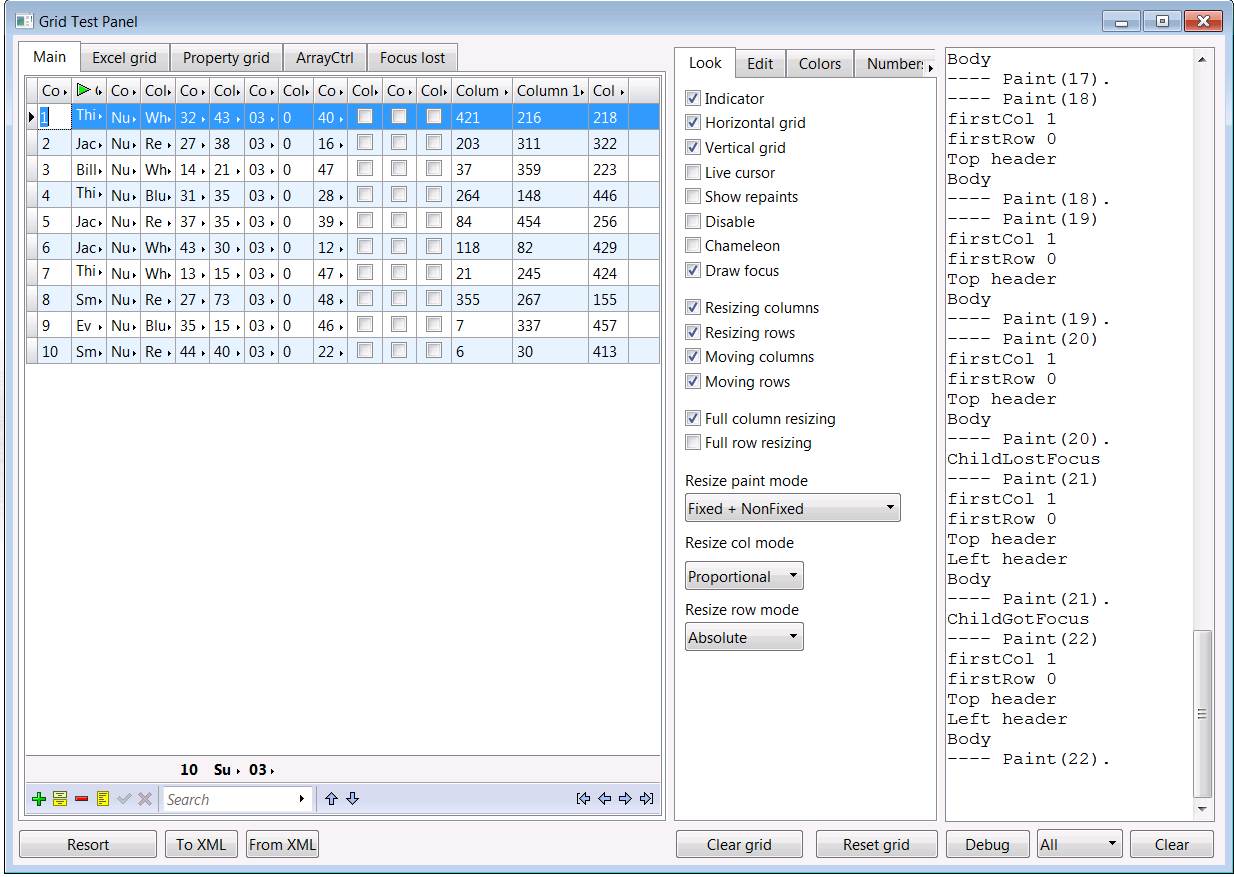Toggle the Full row resizing checkbox
The width and height of the screenshot is (1234, 877).
point(693,443)
